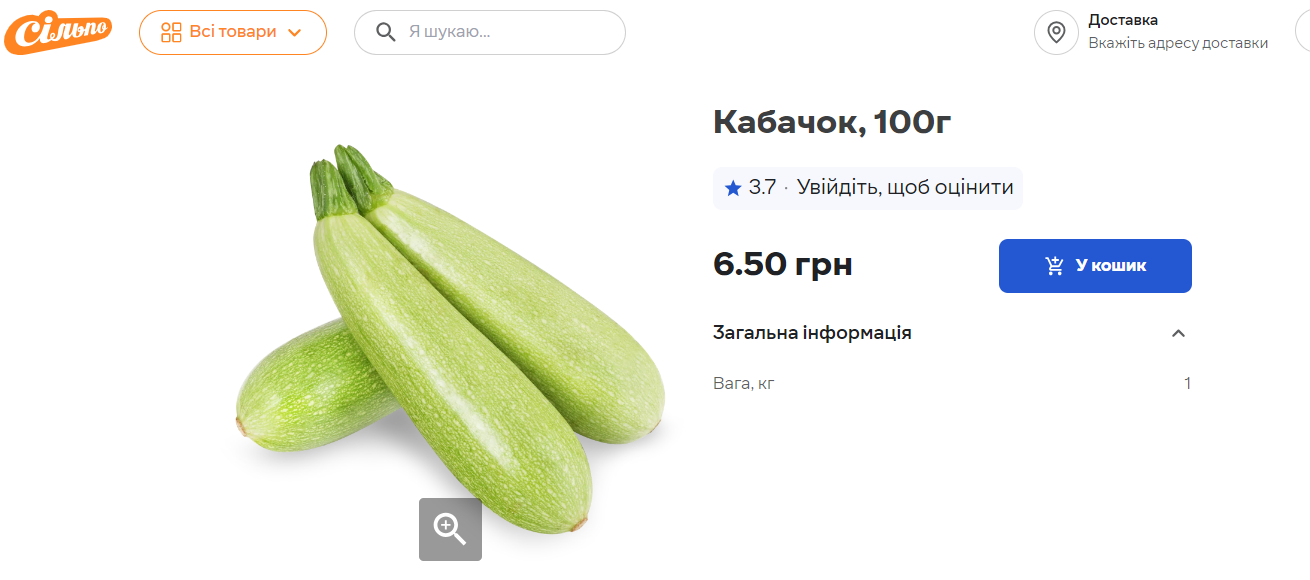Click the Кабачок, 100г product title

click(832, 122)
